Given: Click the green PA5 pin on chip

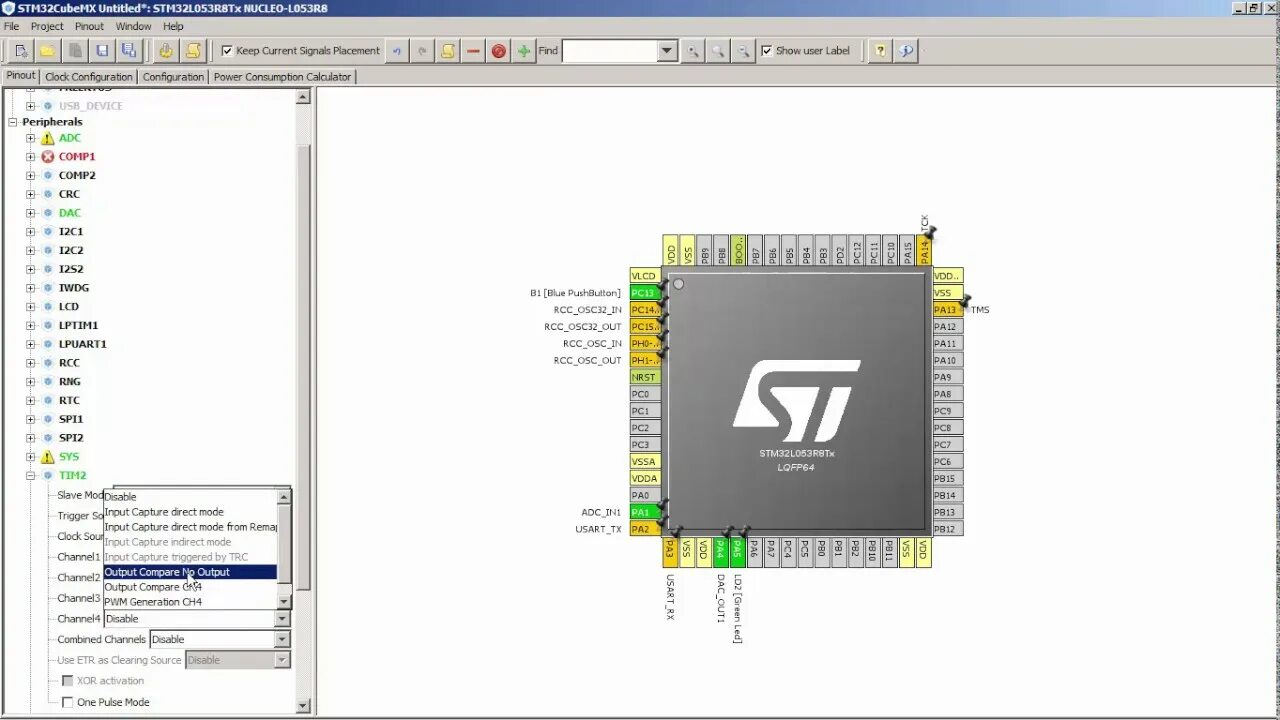Looking at the screenshot, I should (x=737, y=551).
